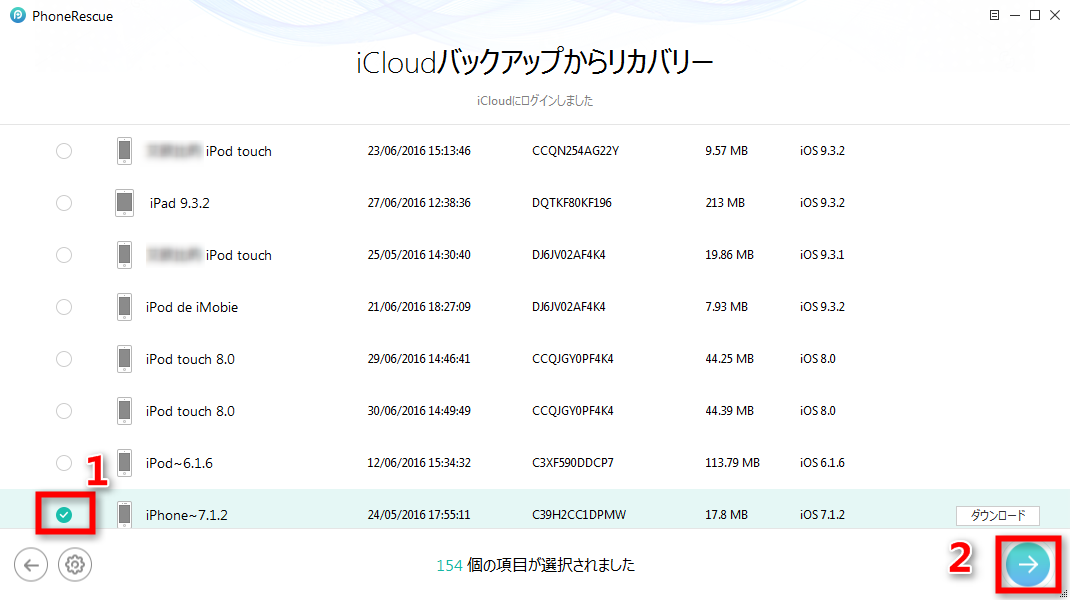This screenshot has height=600, width=1070.
Task: Click device icon for iPod~6.1.6
Action: point(124,463)
